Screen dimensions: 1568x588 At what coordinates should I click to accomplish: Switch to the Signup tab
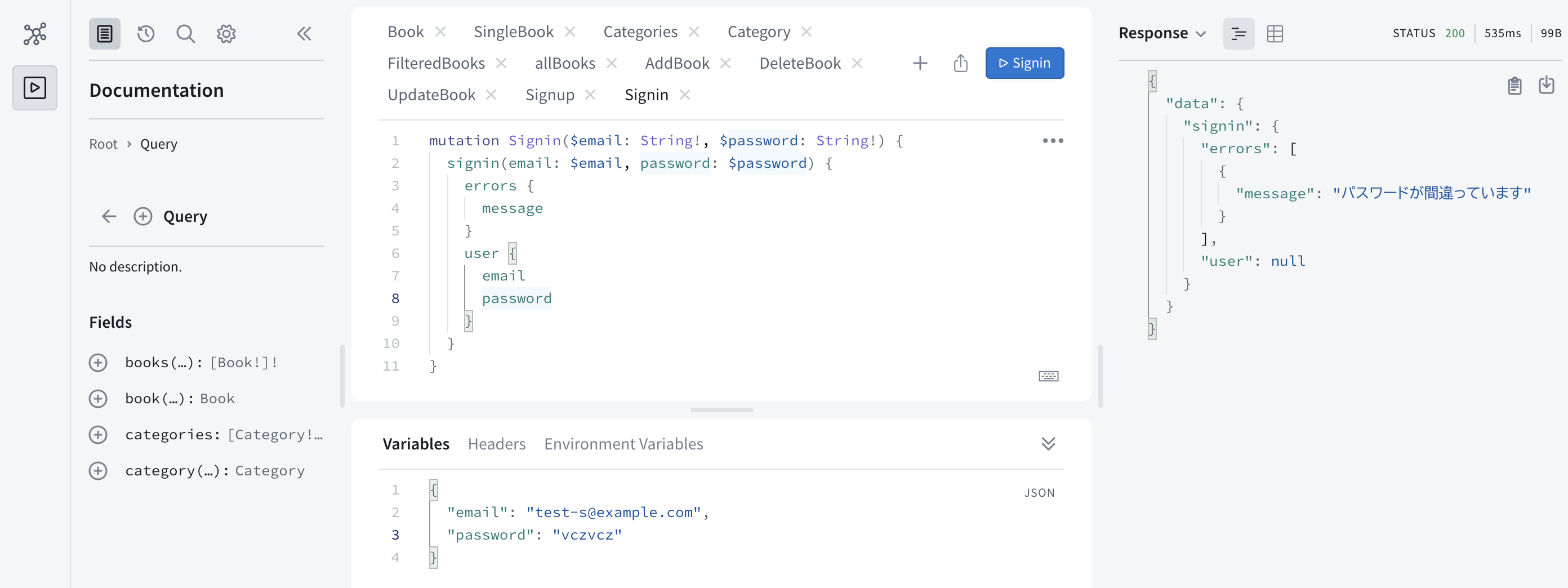[550, 95]
